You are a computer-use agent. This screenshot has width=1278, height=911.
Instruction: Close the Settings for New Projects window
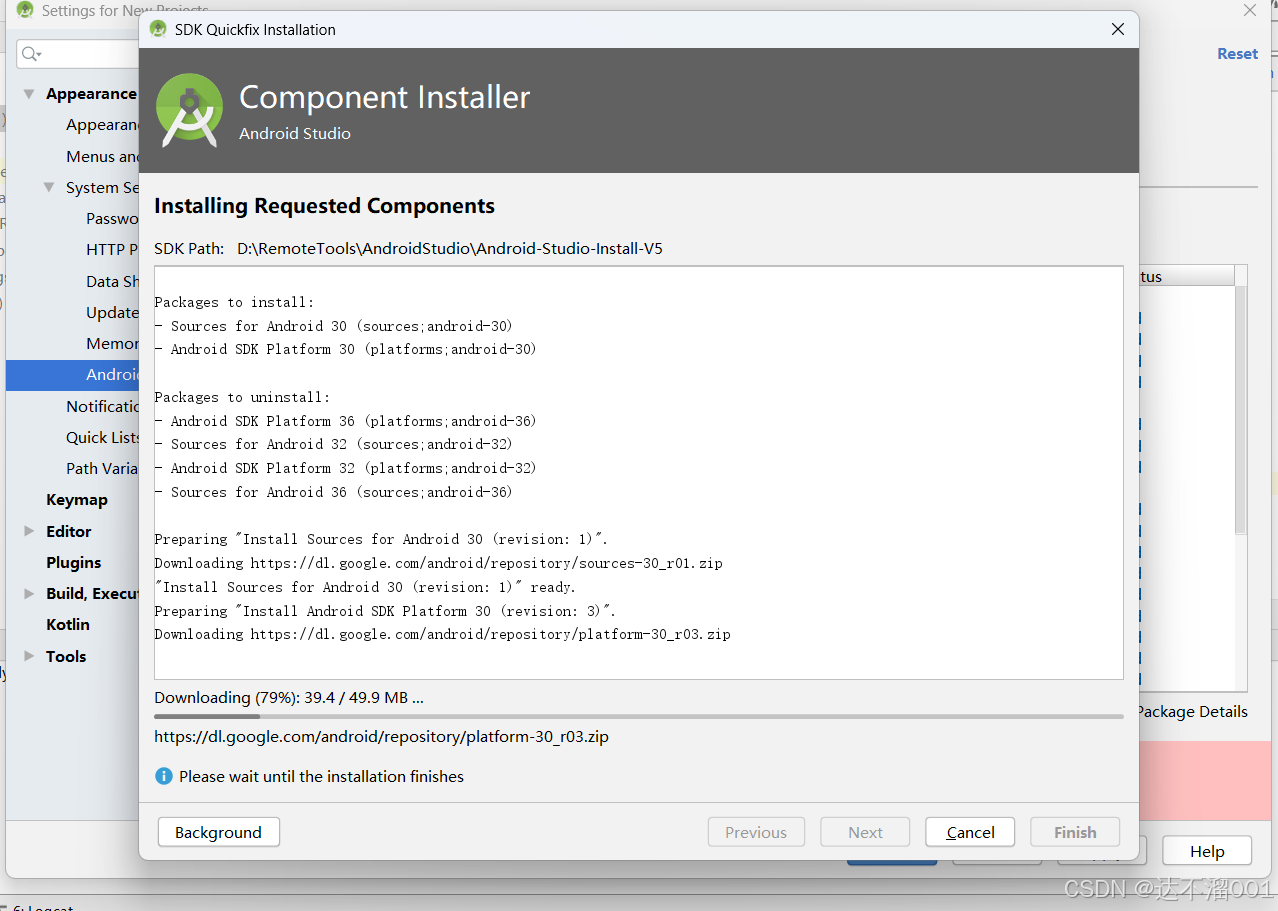(x=1249, y=10)
